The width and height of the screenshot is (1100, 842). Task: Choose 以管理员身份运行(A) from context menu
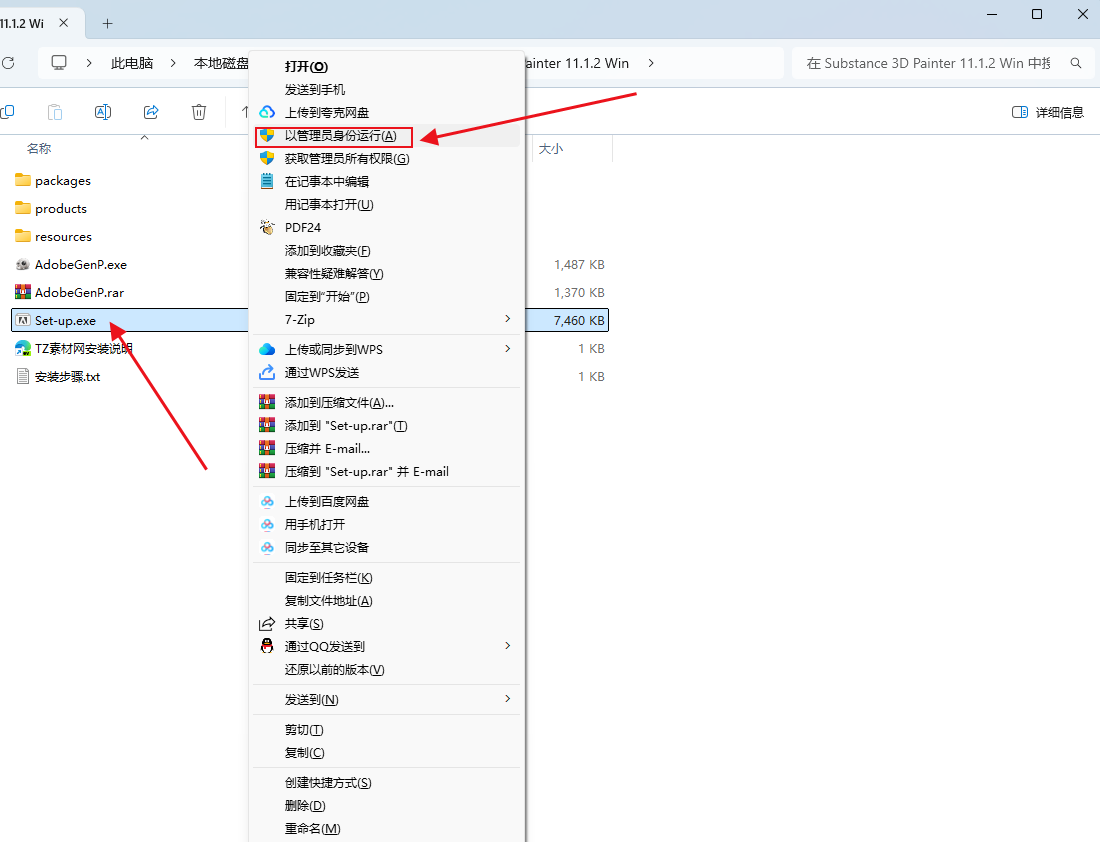click(x=387, y=135)
